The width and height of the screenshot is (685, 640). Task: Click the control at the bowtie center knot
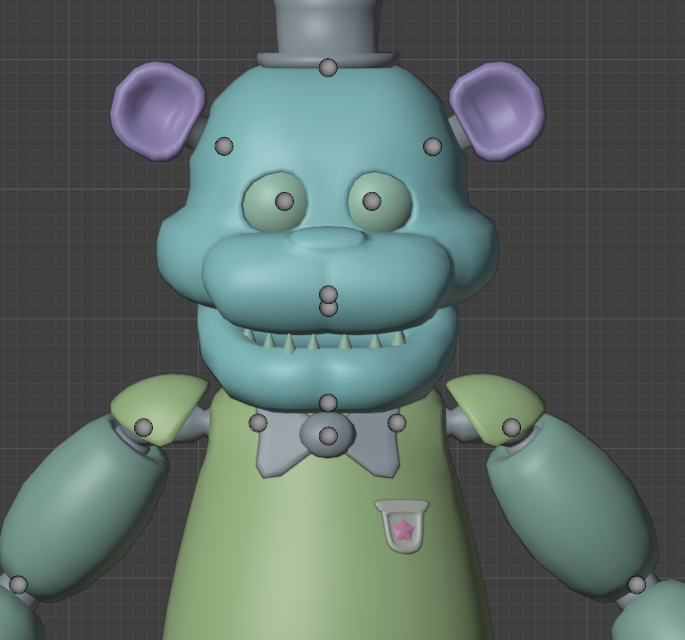point(328,436)
